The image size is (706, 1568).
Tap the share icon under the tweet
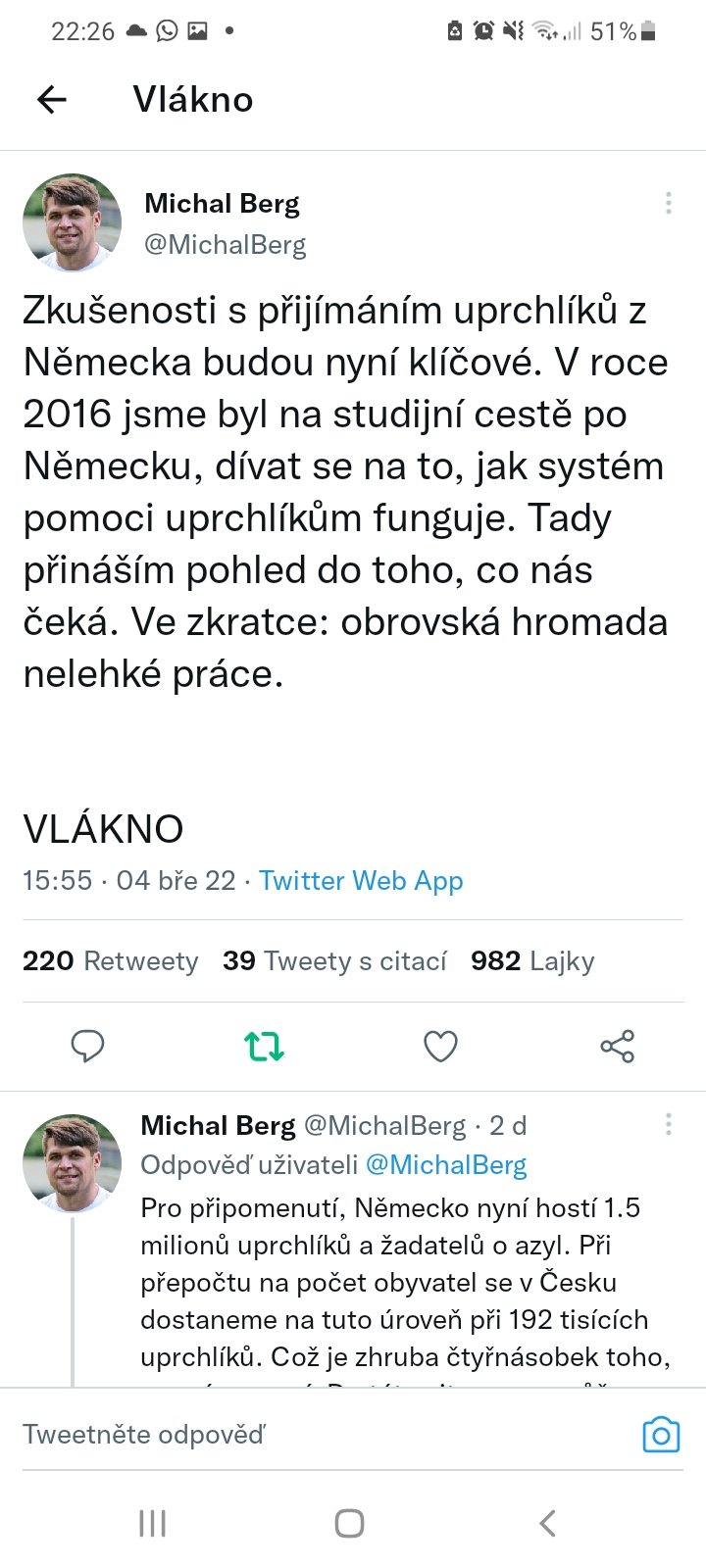click(617, 1047)
